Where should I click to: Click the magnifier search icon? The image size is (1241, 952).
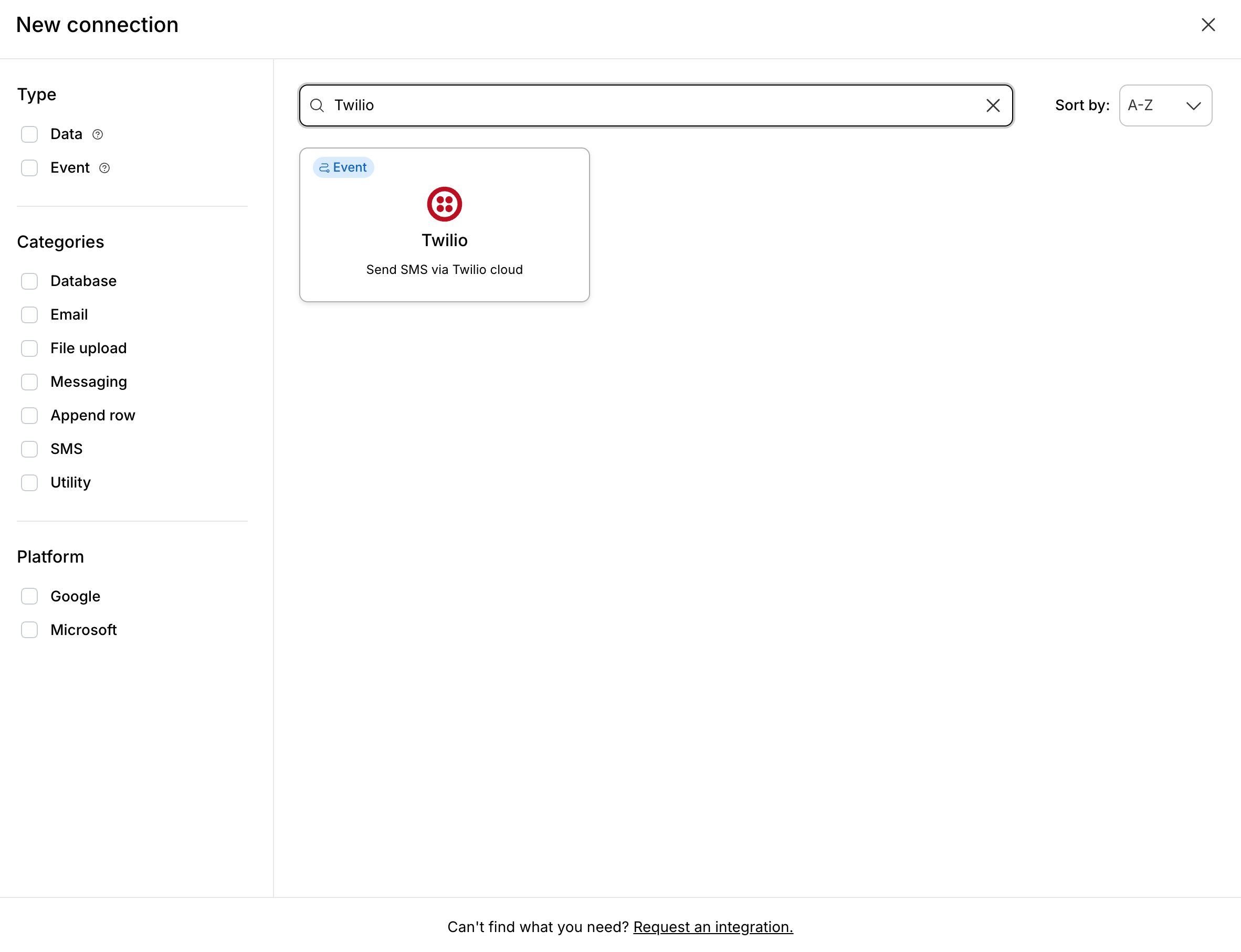[x=317, y=105]
